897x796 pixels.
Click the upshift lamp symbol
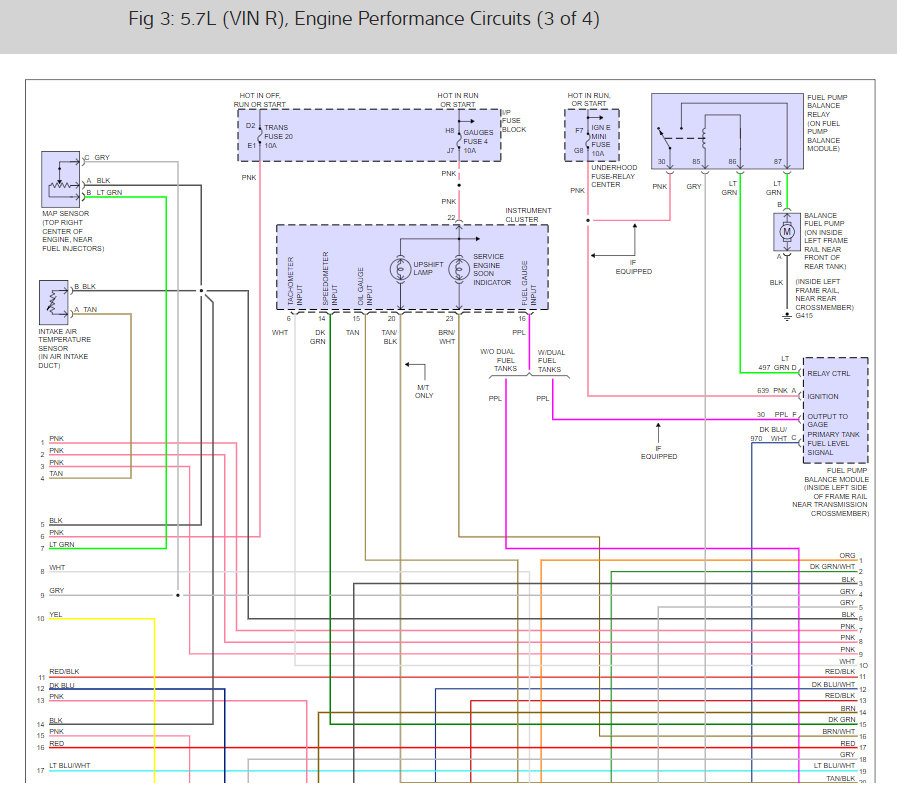pos(399,270)
